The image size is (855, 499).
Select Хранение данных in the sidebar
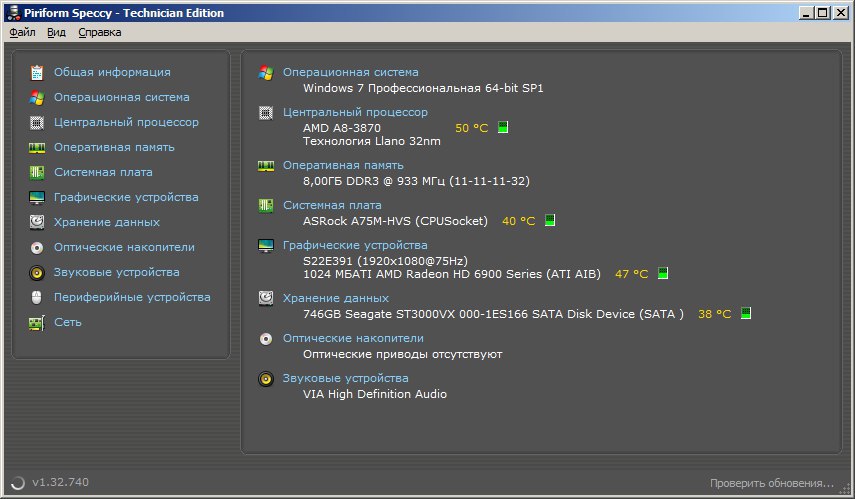click(106, 223)
